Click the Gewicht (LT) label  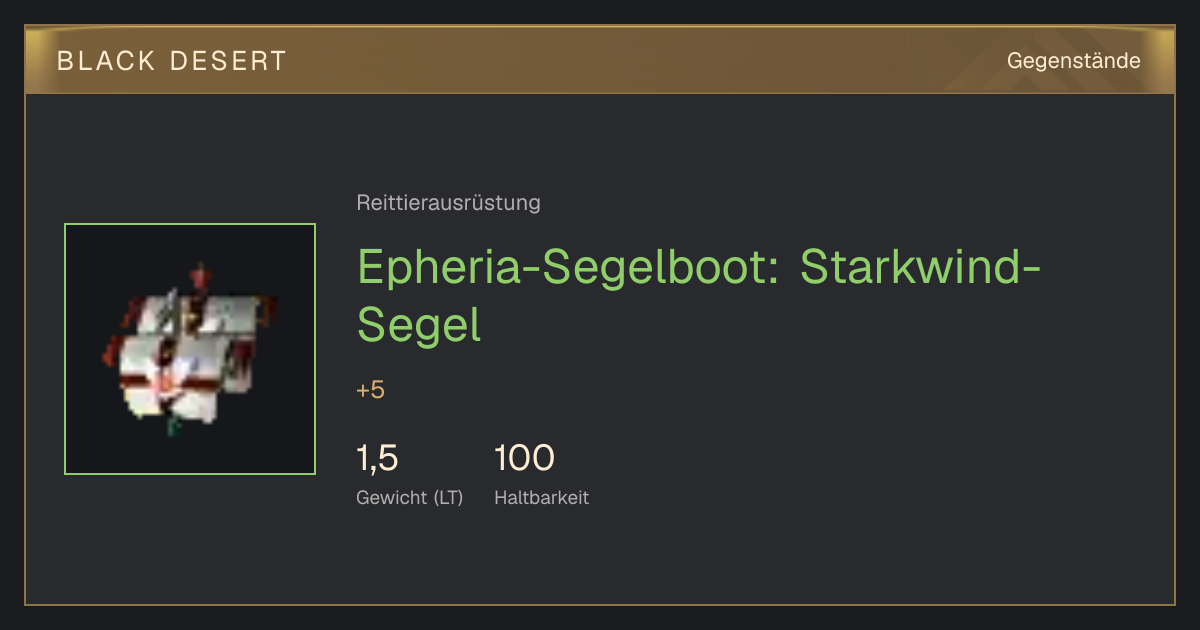[x=409, y=497]
